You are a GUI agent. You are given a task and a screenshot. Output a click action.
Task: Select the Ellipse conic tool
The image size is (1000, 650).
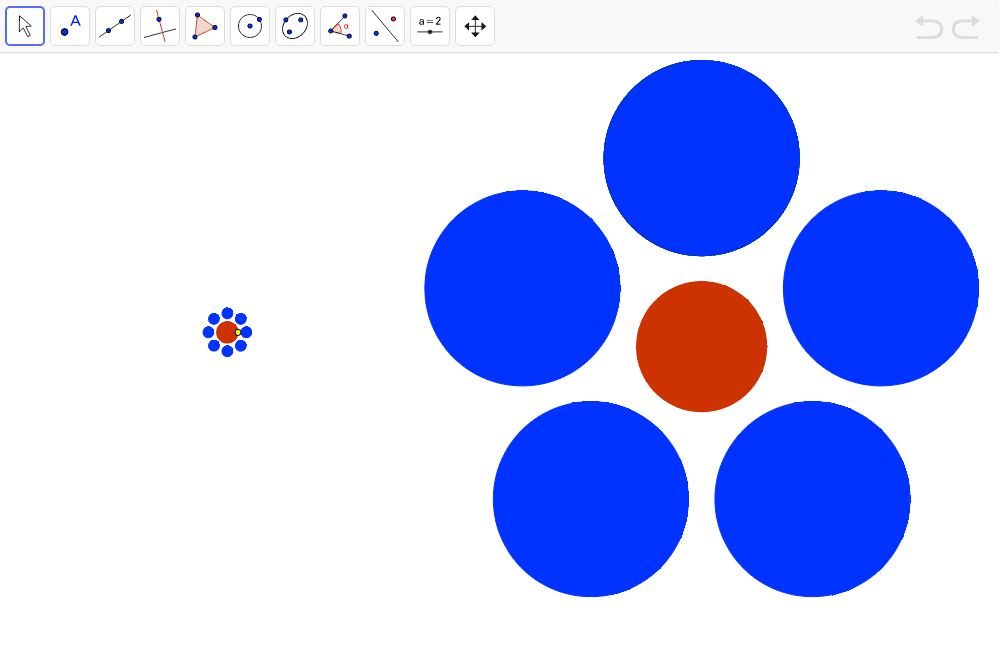[x=295, y=26]
